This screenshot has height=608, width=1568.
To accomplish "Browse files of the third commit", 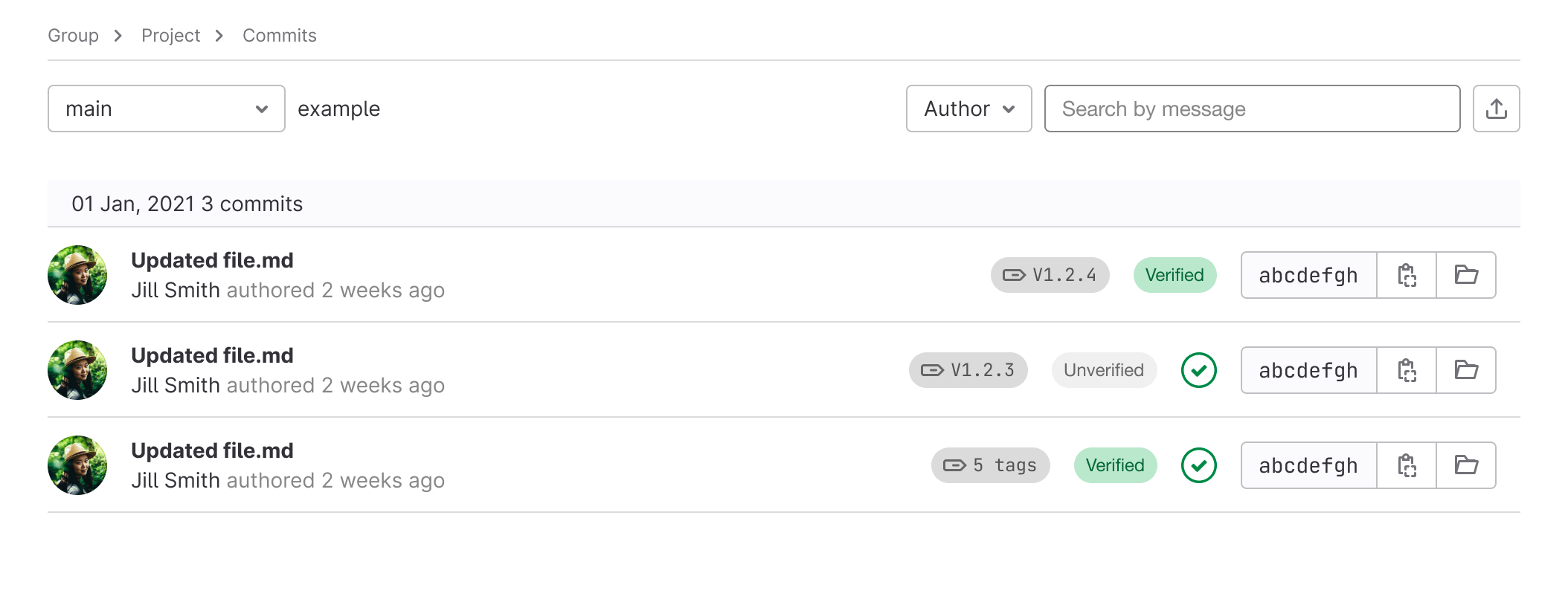I will click(1466, 465).
